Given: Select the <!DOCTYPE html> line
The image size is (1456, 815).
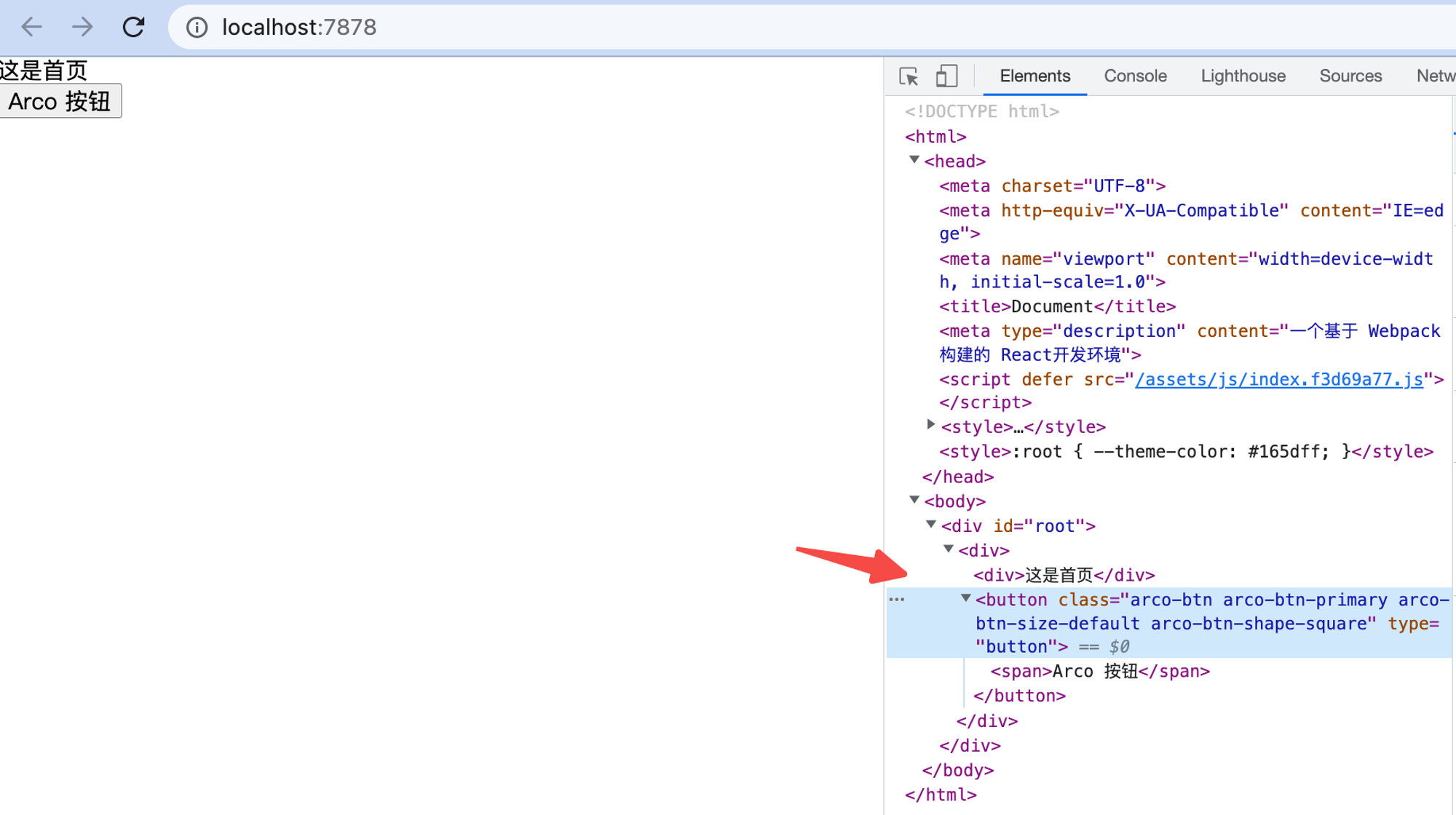Looking at the screenshot, I should [x=981, y=111].
